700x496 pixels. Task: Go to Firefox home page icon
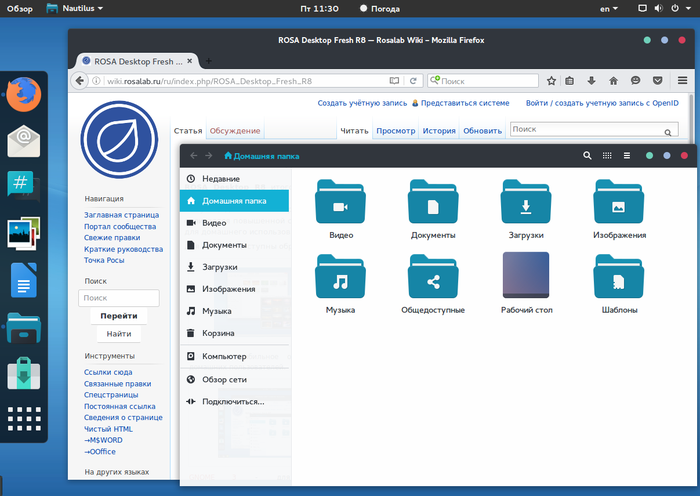[x=613, y=81]
